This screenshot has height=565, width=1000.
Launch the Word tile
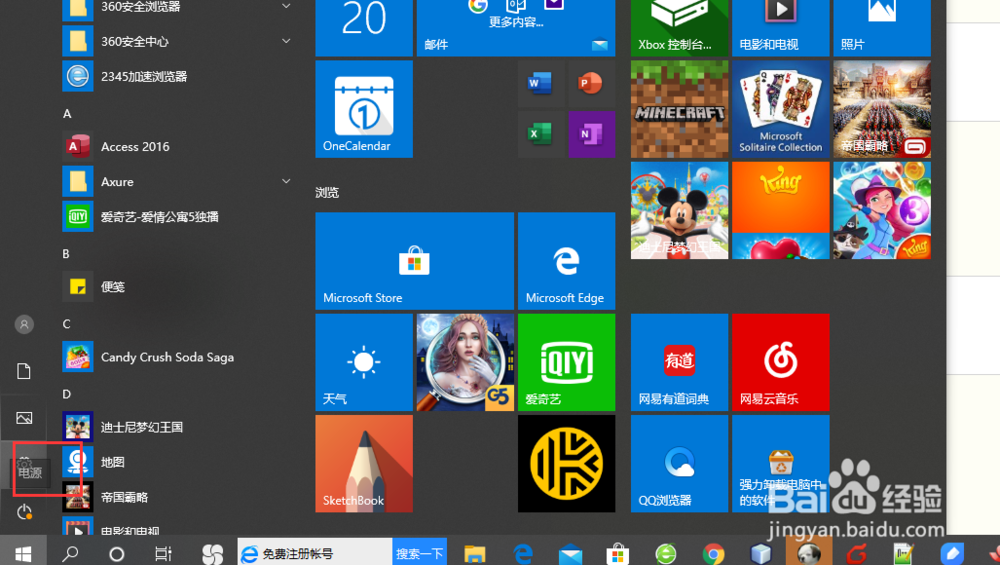click(540, 84)
